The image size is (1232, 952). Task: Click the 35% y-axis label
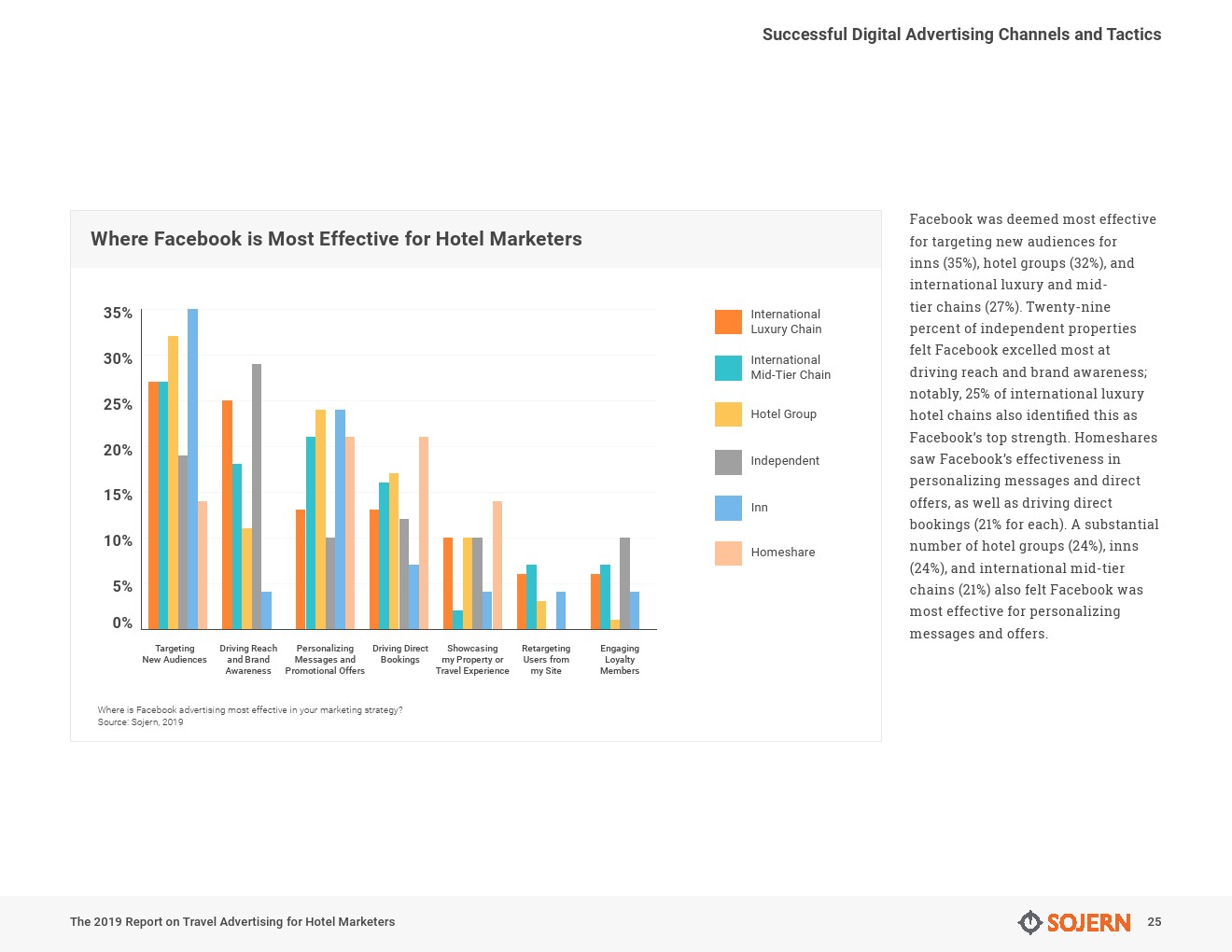click(x=118, y=314)
